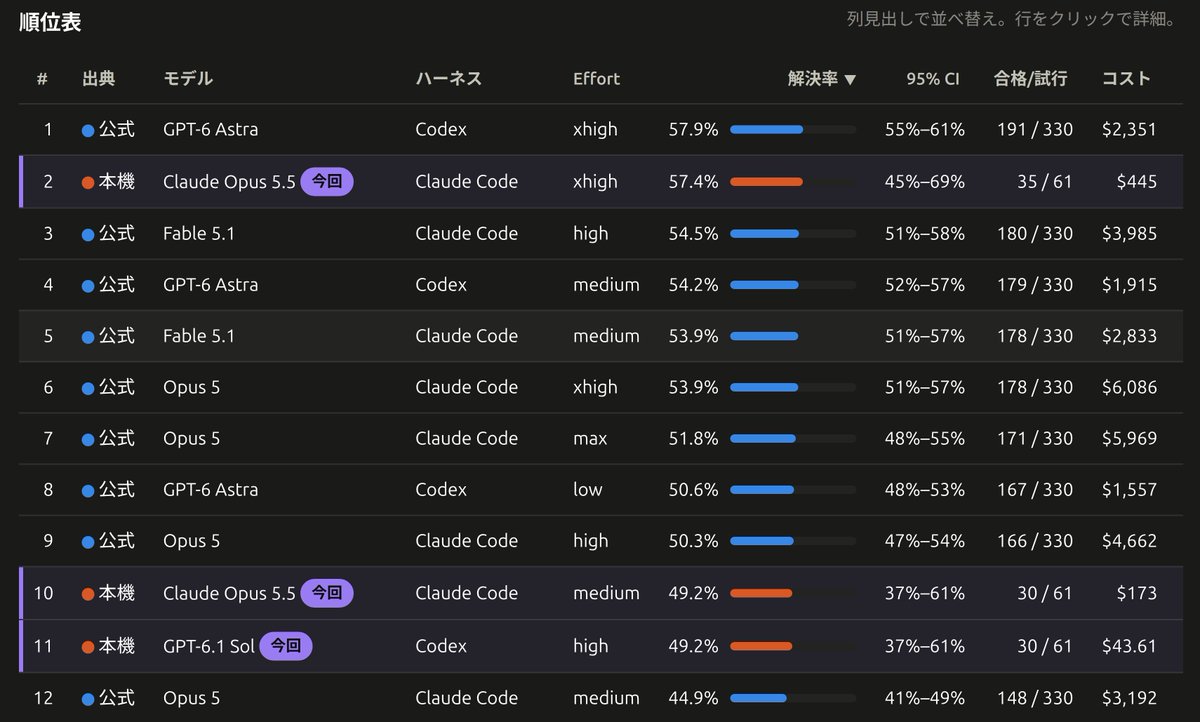Click the blue 公式 dot in rank 12 row
The height and width of the screenshot is (722, 1200).
coord(88,699)
